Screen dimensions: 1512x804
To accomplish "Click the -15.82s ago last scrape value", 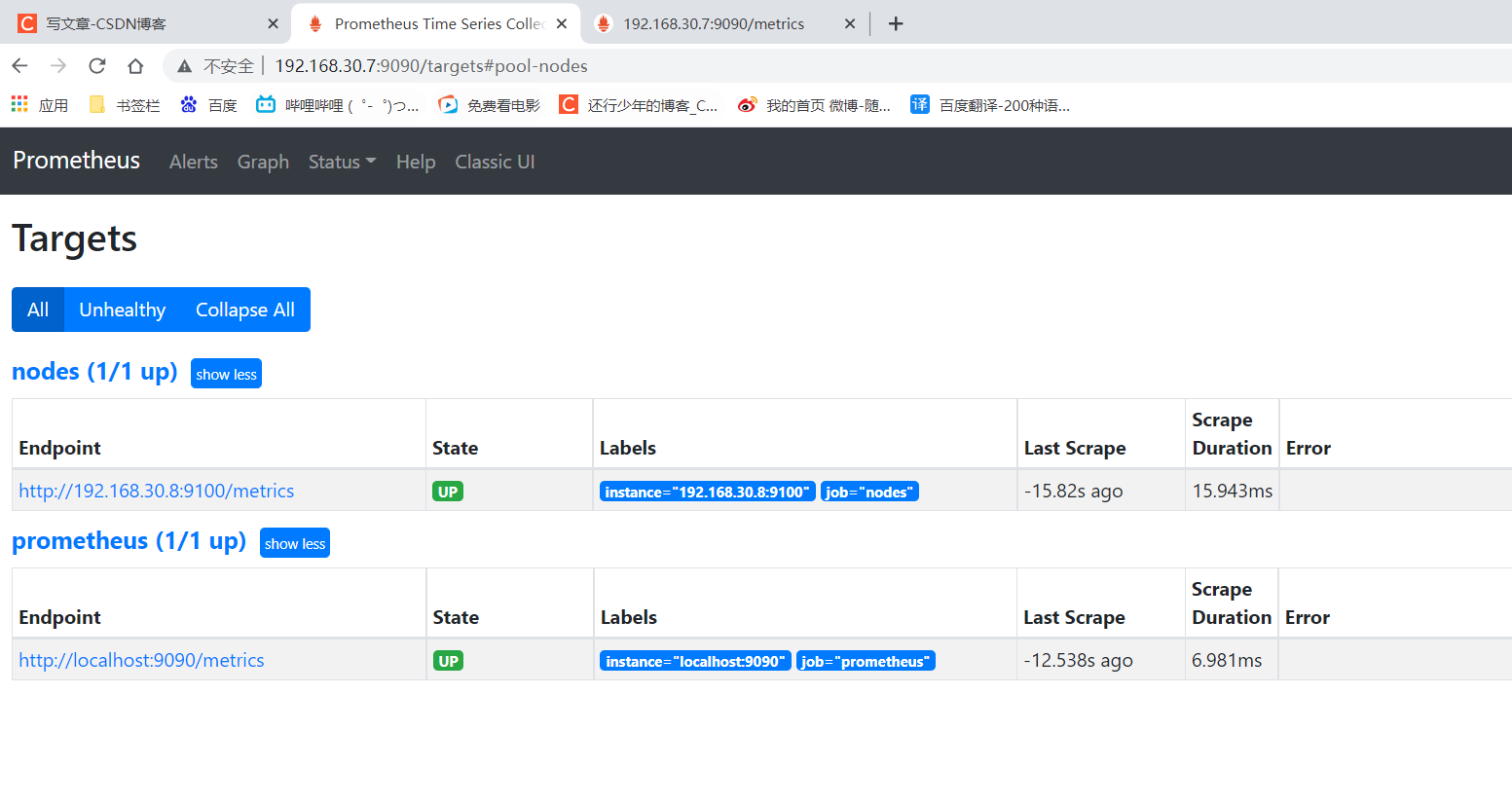I will point(1074,492).
